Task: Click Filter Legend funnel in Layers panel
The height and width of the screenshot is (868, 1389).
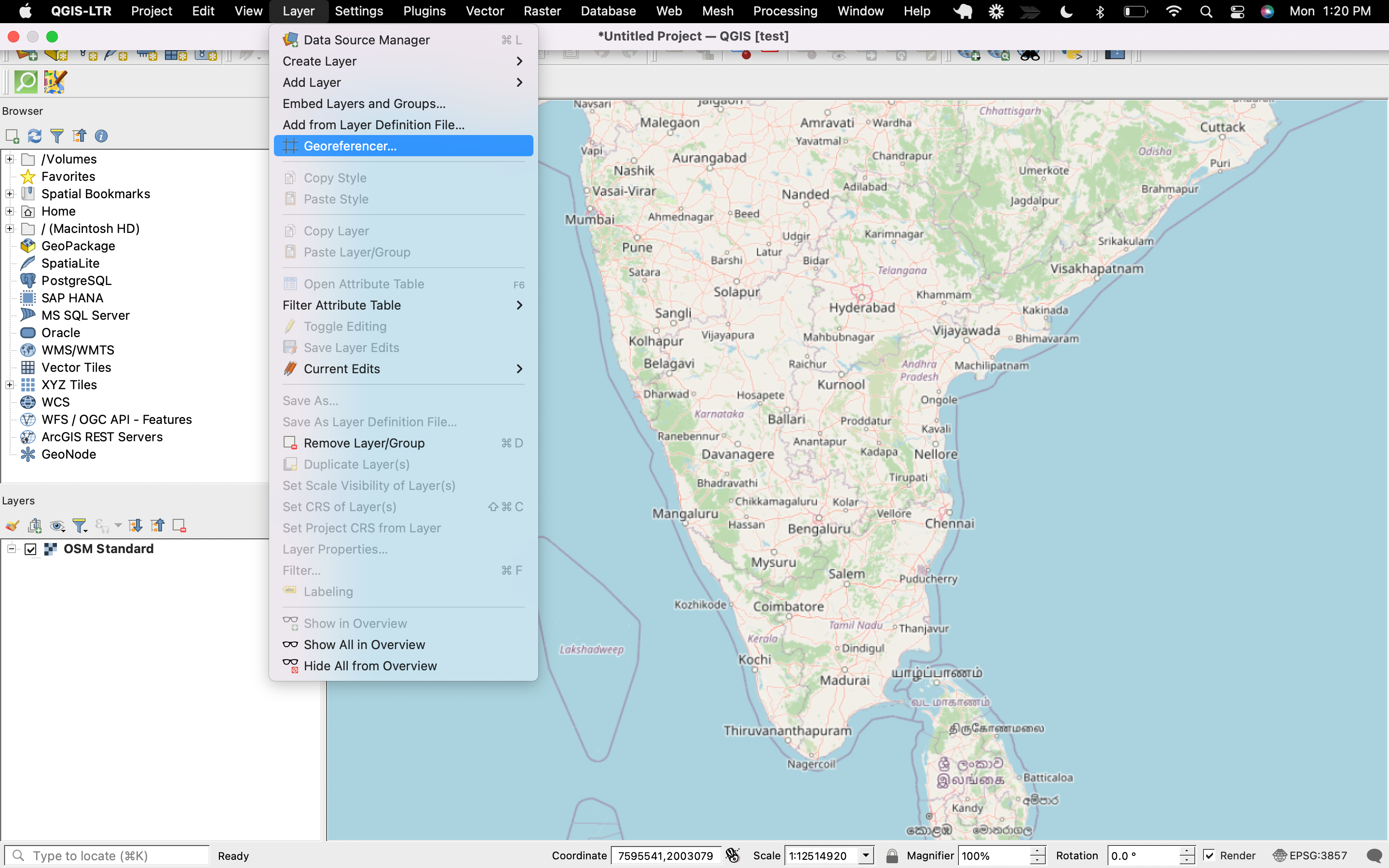Action: coord(80,525)
